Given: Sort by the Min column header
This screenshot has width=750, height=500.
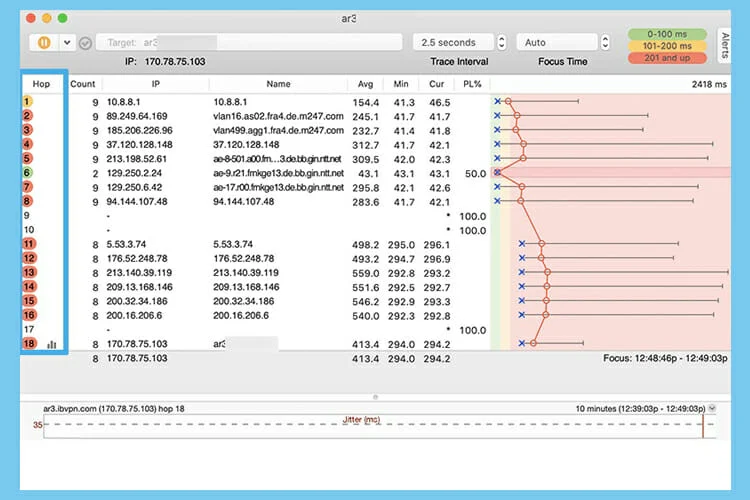Looking at the screenshot, I should (x=401, y=84).
